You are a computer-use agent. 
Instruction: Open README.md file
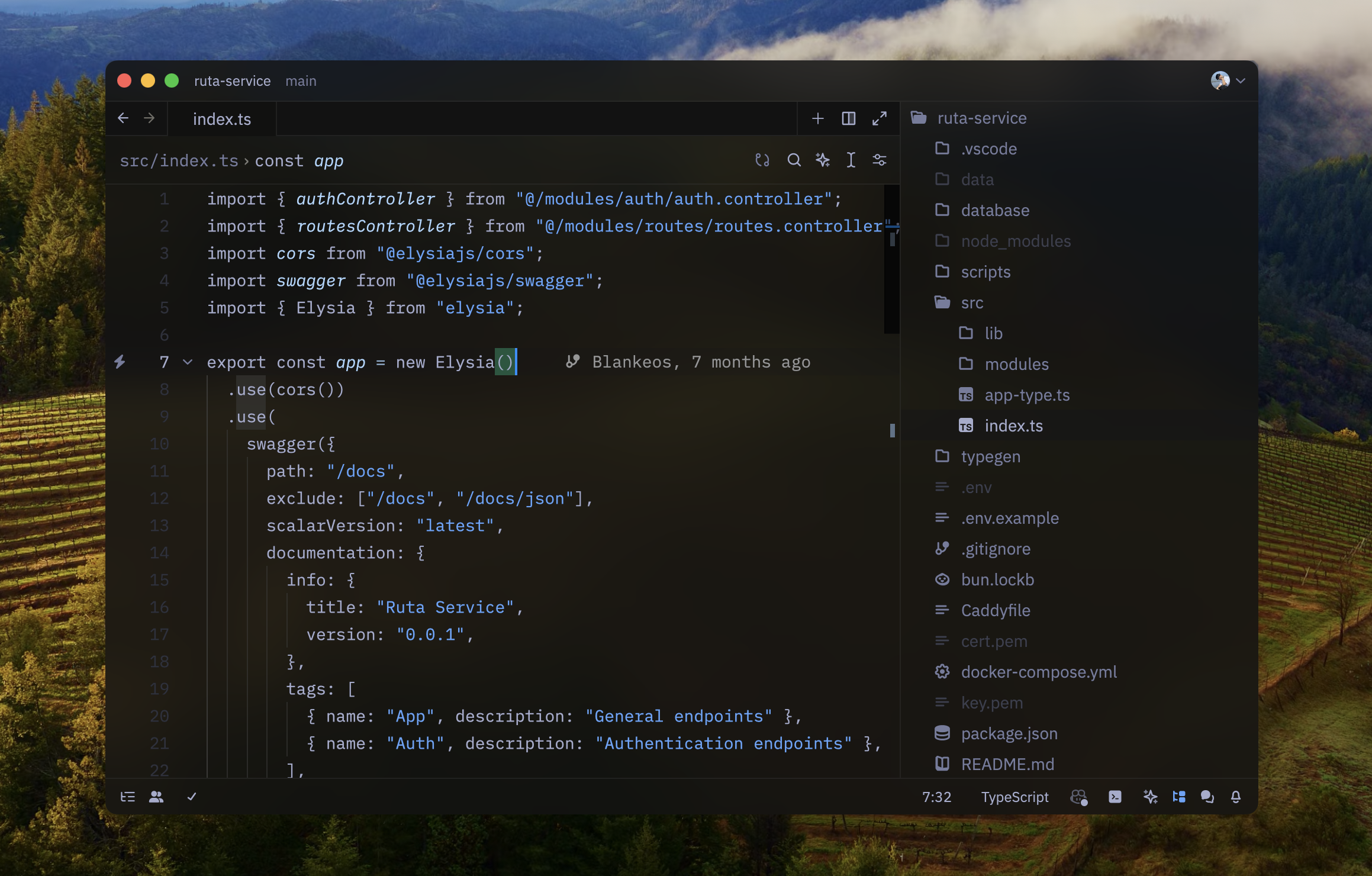[x=1078, y=764]
